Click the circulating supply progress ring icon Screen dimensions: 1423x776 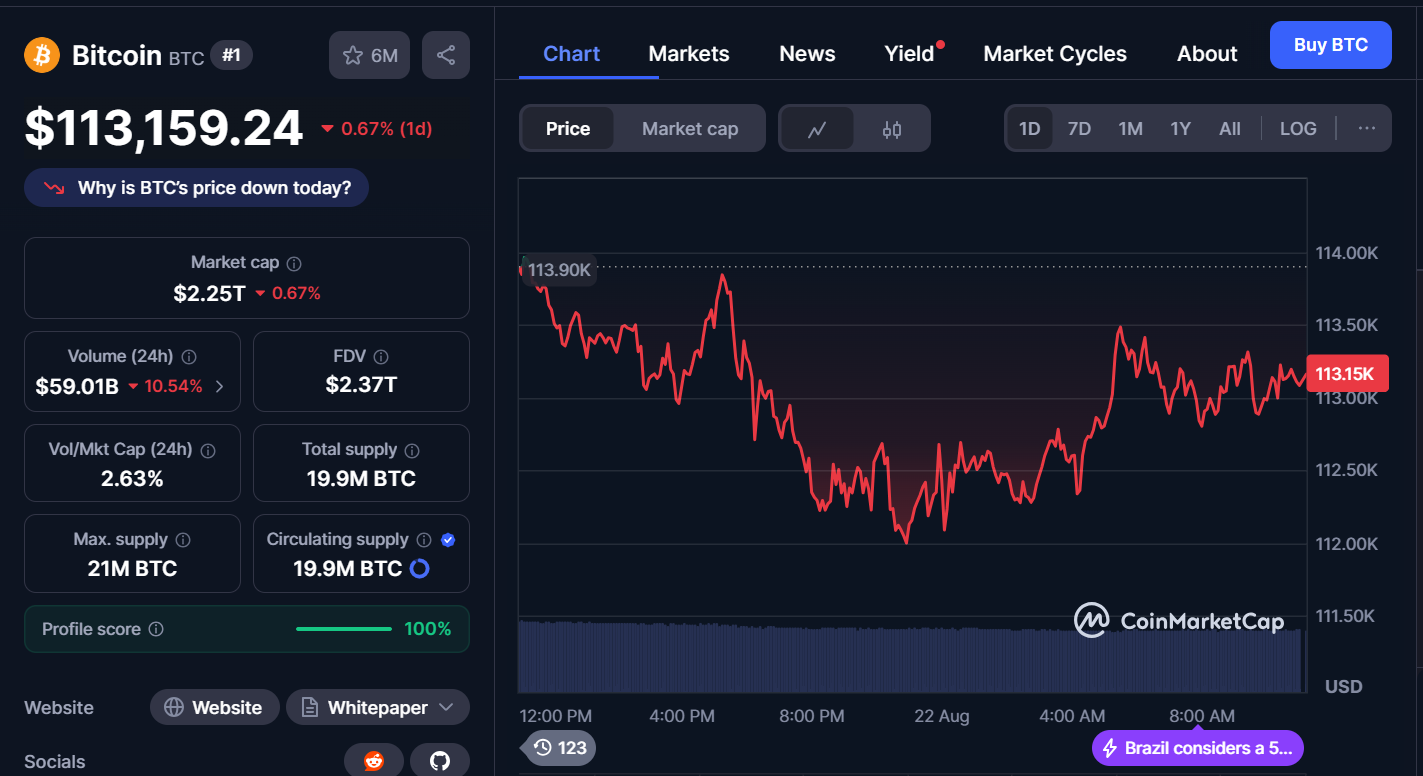(x=420, y=569)
